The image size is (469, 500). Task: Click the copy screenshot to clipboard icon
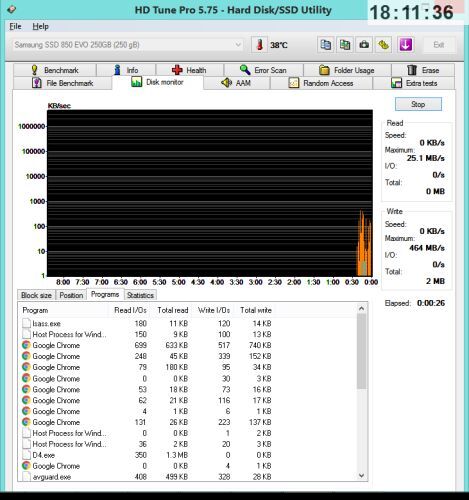[x=345, y=45]
